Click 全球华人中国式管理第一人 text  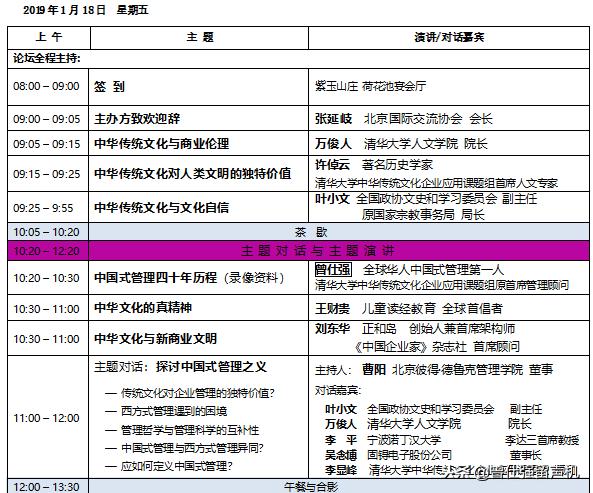[433, 270]
